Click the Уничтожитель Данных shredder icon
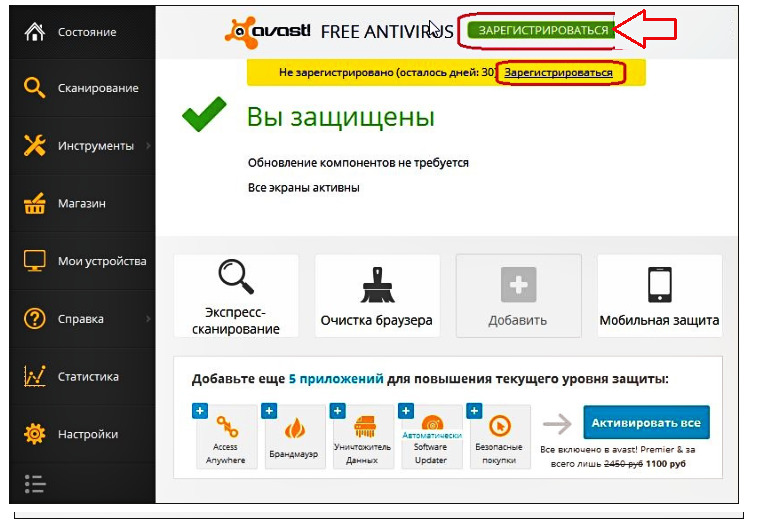Viewport: 758px width, 522px height. (x=364, y=426)
